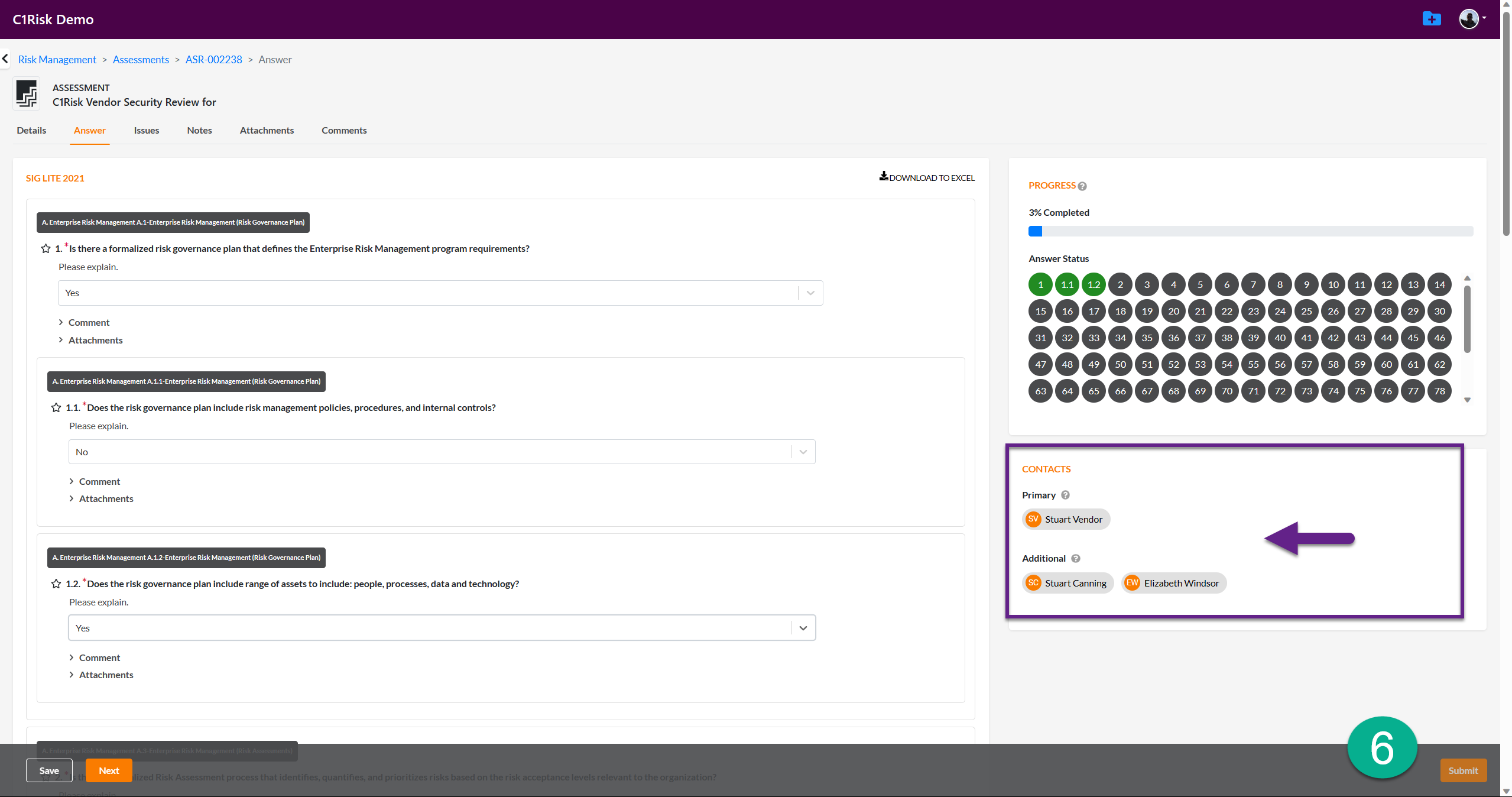
Task: Click the back arrow beside breadcrumbs
Action: tap(5, 59)
